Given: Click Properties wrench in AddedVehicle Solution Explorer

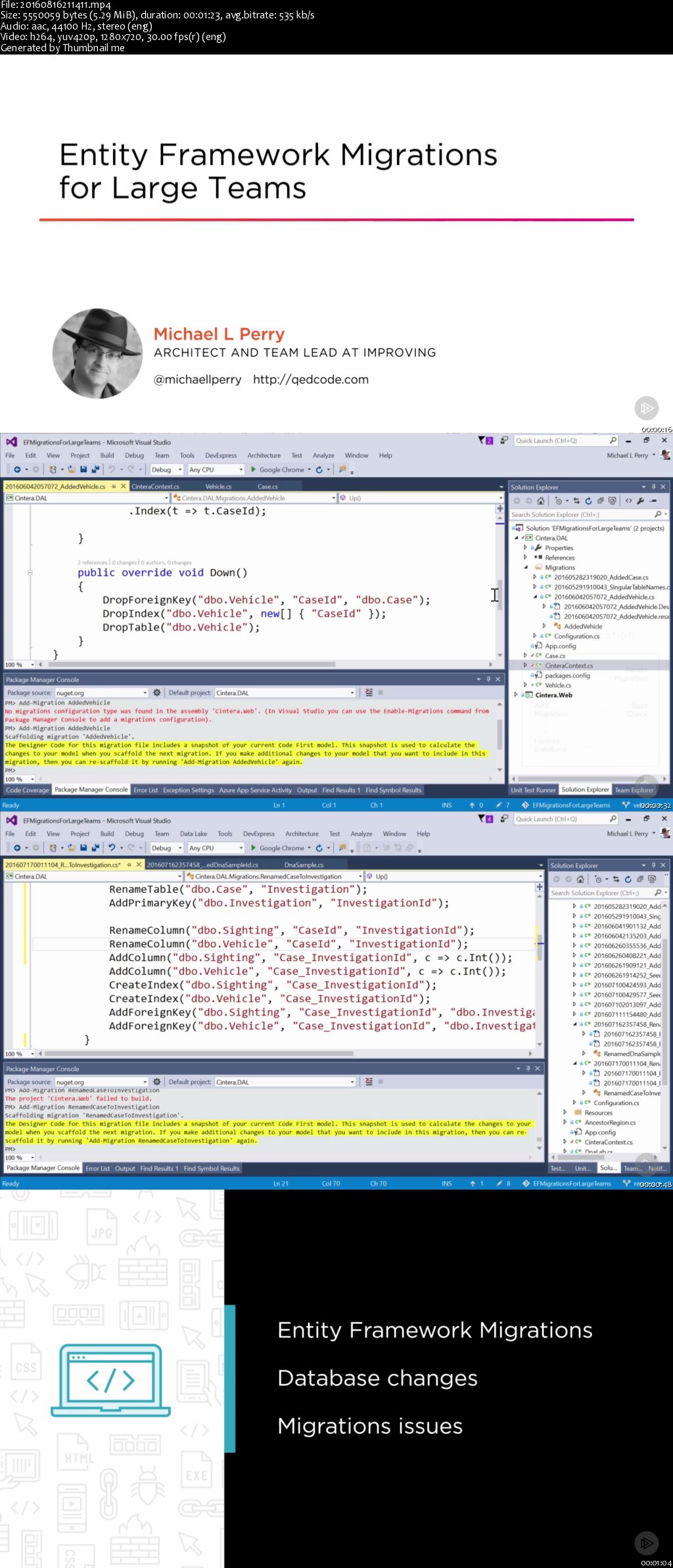Looking at the screenshot, I should (640, 501).
